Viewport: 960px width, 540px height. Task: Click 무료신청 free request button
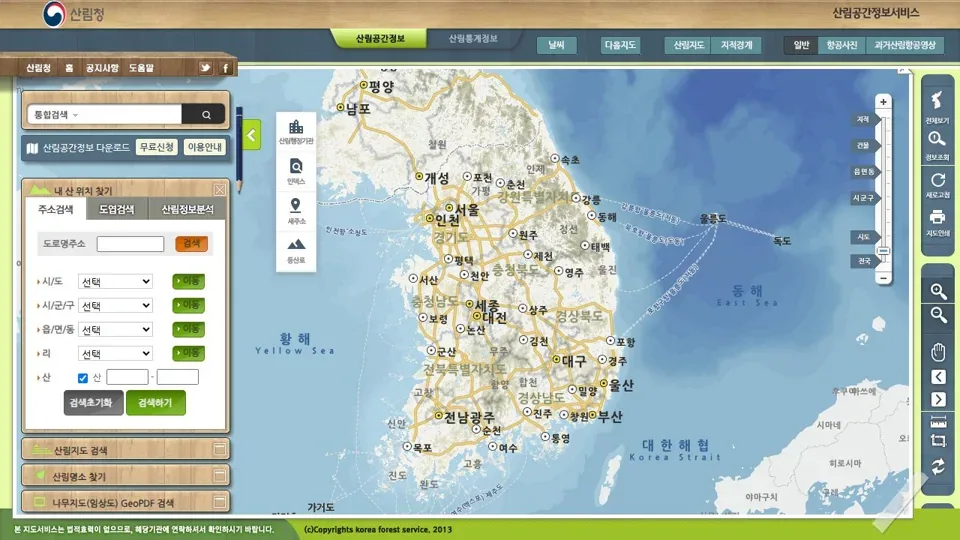click(x=157, y=147)
